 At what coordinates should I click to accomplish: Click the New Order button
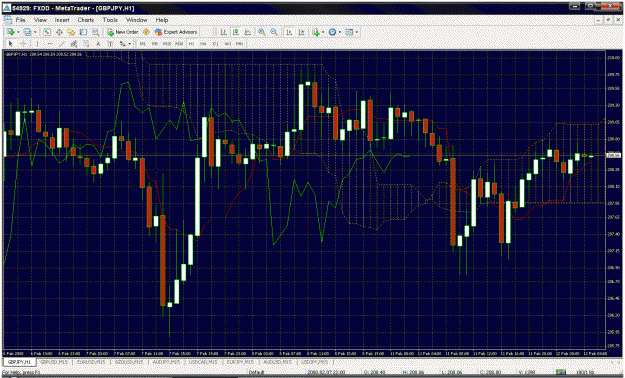point(122,32)
